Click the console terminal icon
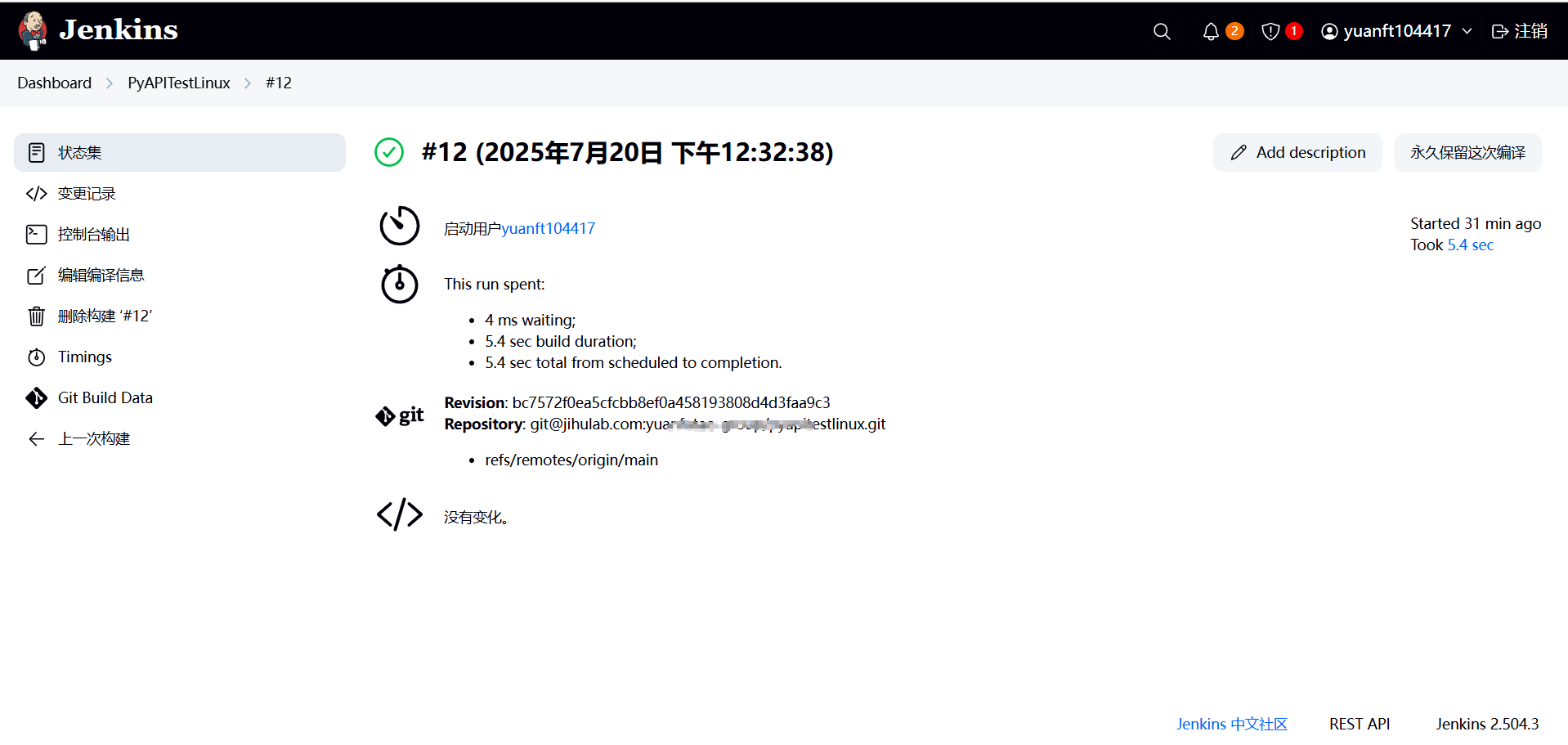This screenshot has width=1568, height=745. pos(36,235)
